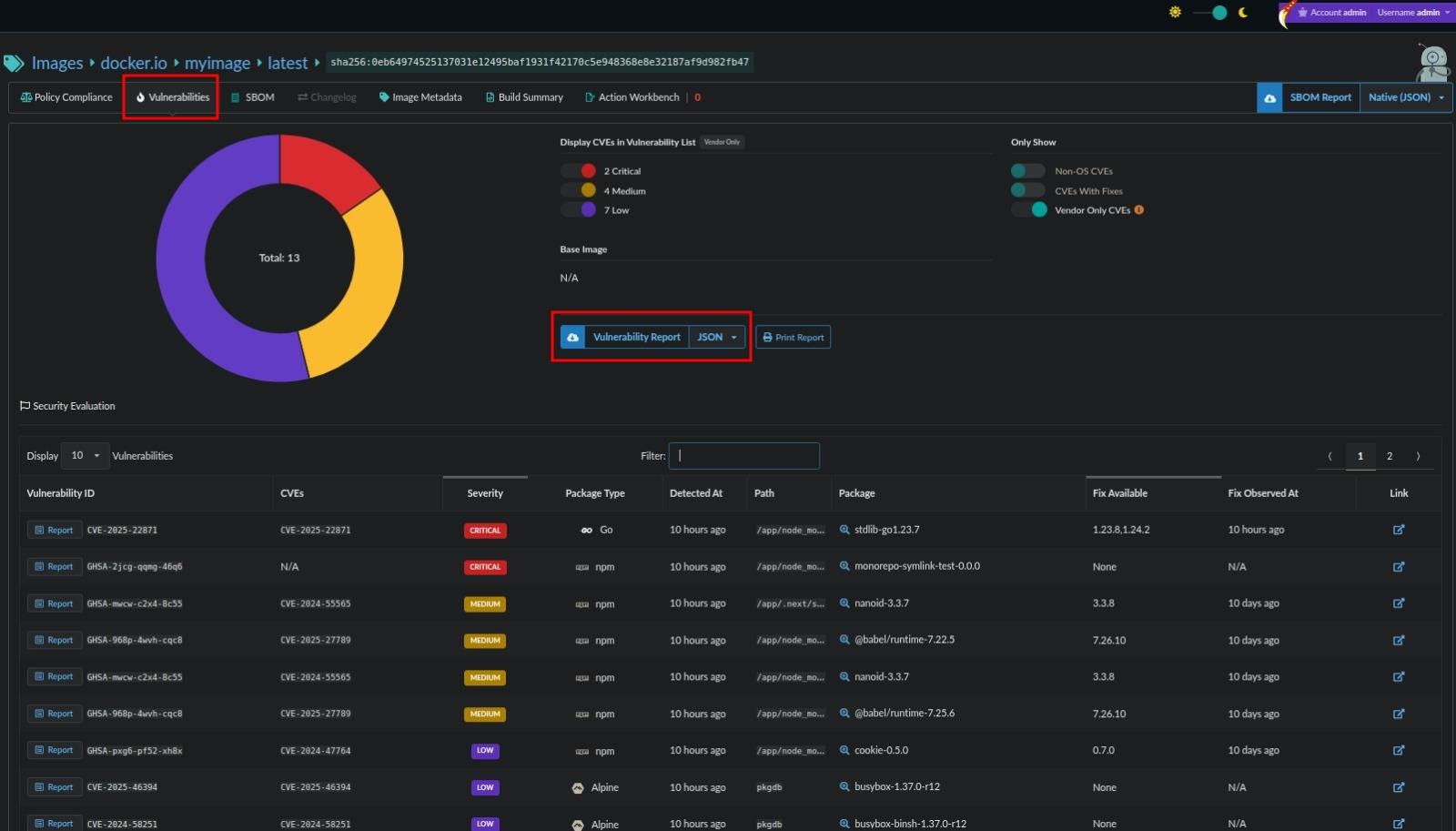Select the light theme sun icon
Screen dimensions: 1456x831
click(x=1176, y=13)
